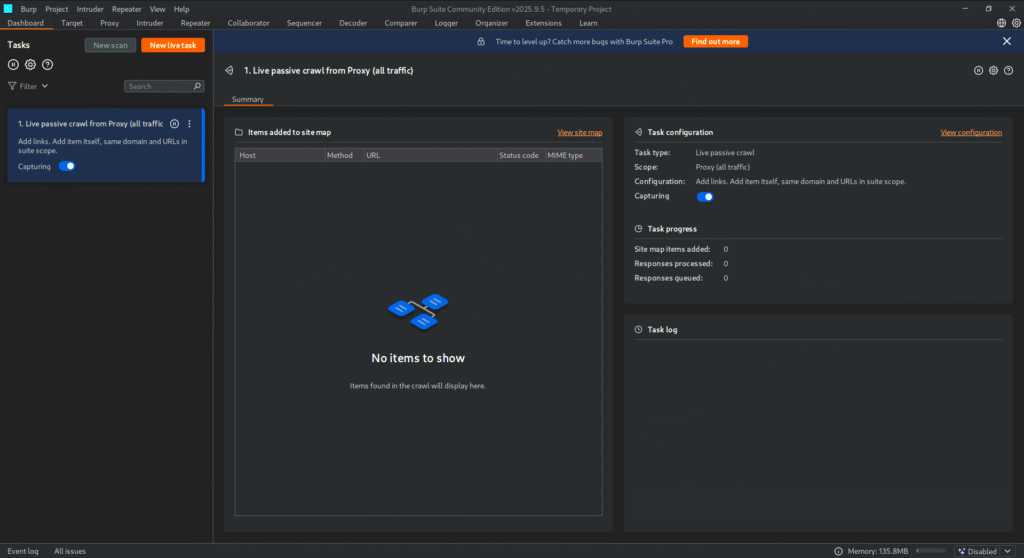
Task: Click the Burp logo icon at the top left
Action: (8, 8)
